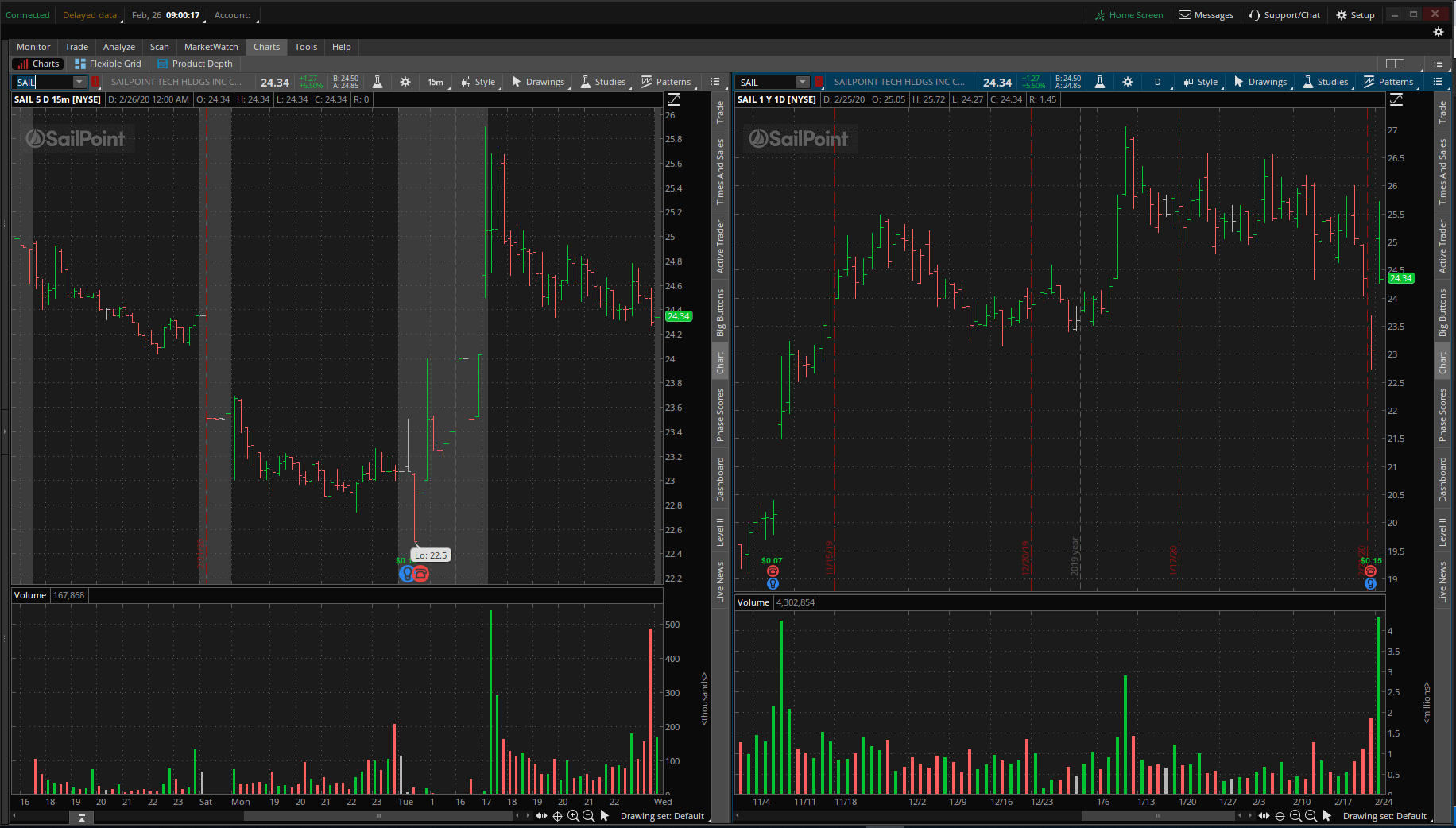The width and height of the screenshot is (1456, 828).
Task: Open the Setup menu
Action: coord(1355,15)
